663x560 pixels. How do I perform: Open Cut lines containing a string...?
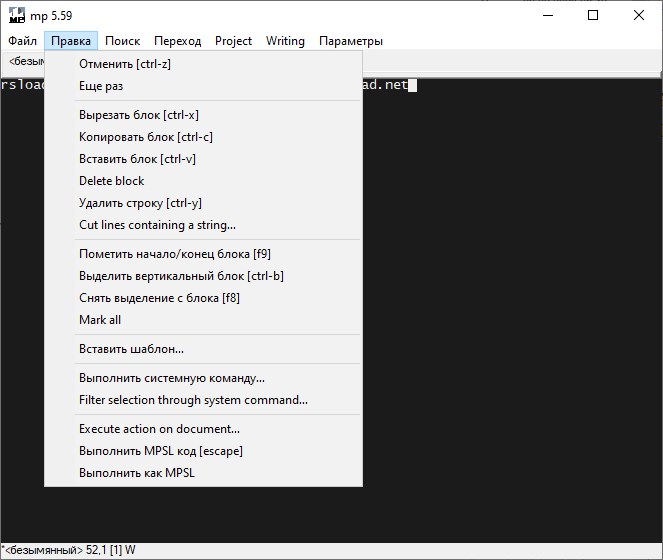coord(203,225)
